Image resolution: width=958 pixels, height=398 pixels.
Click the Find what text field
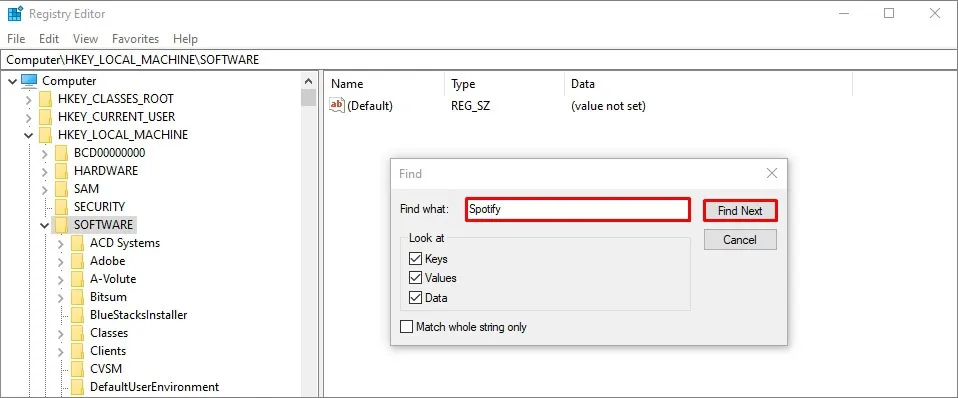tap(577, 209)
